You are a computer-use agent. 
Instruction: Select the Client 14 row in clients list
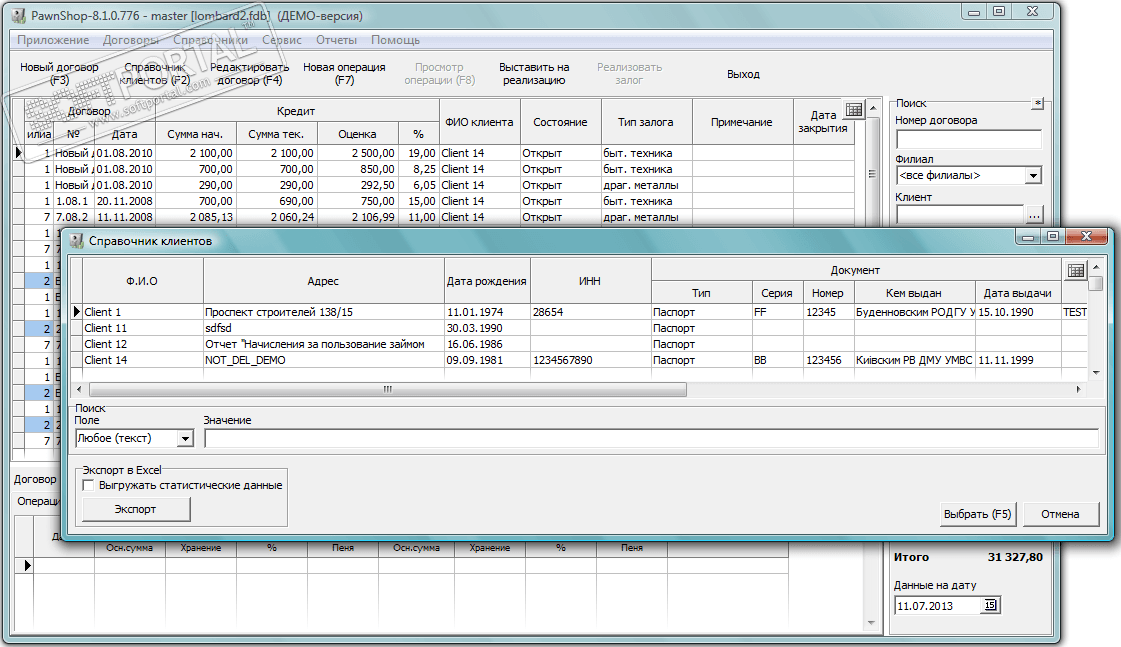coord(579,360)
